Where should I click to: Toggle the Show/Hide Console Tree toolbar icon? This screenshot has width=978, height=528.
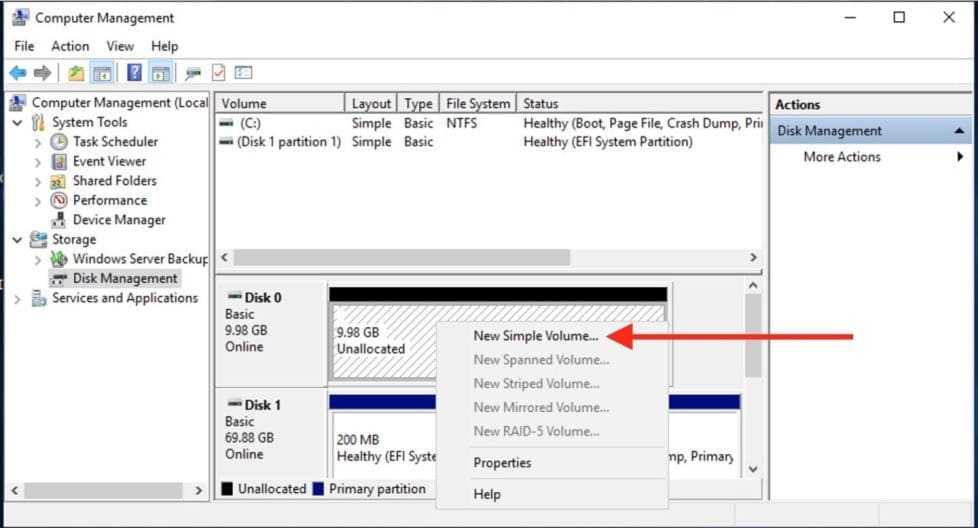101,73
